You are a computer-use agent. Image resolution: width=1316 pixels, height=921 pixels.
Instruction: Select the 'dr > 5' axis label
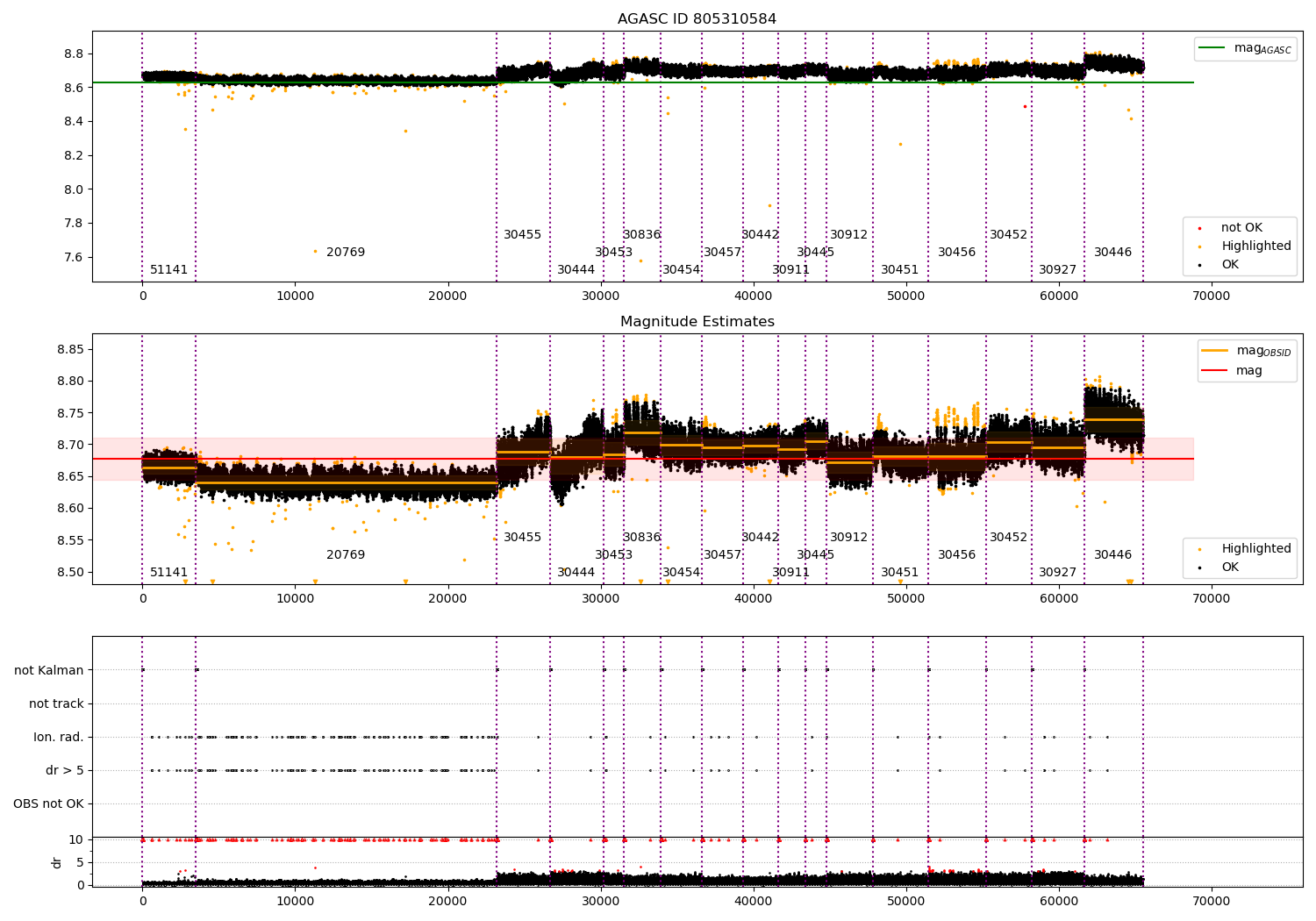[x=65, y=770]
